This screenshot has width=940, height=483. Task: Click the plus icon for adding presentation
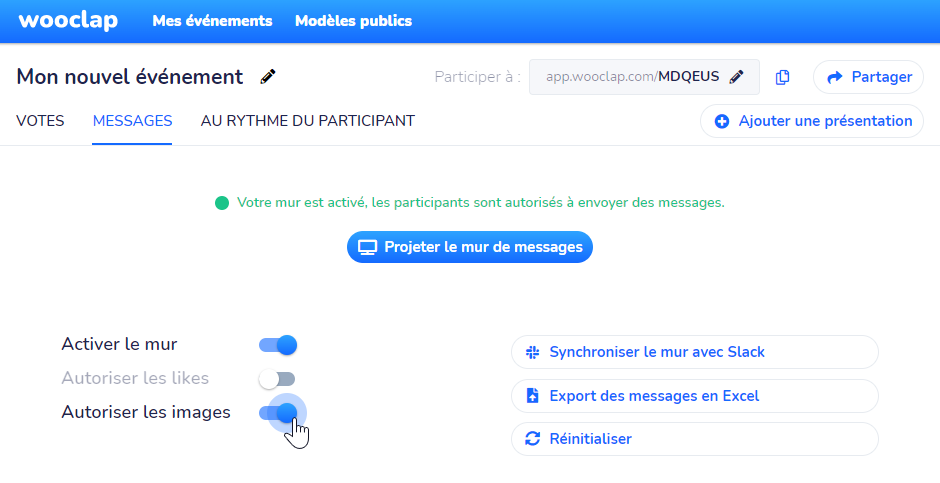(722, 121)
